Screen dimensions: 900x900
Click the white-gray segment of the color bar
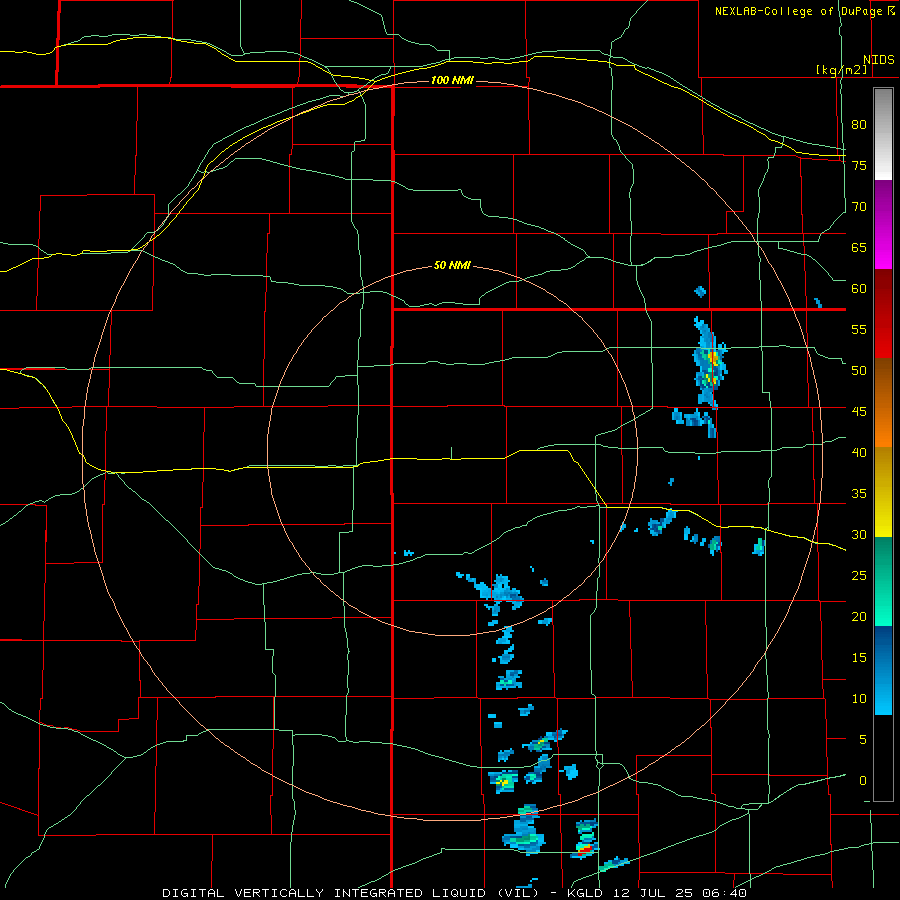point(883,134)
